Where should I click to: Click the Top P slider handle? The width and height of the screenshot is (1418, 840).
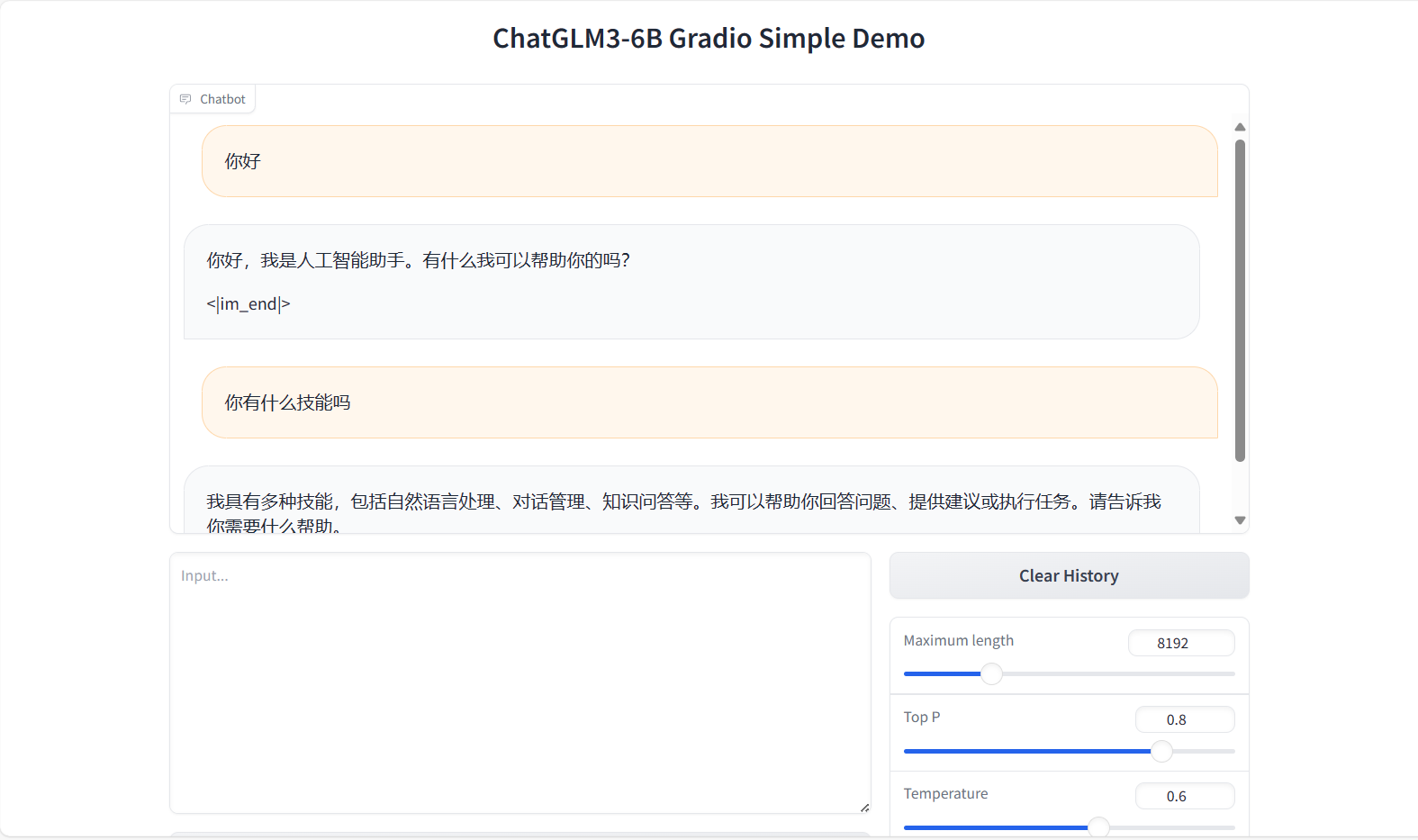click(x=1162, y=751)
